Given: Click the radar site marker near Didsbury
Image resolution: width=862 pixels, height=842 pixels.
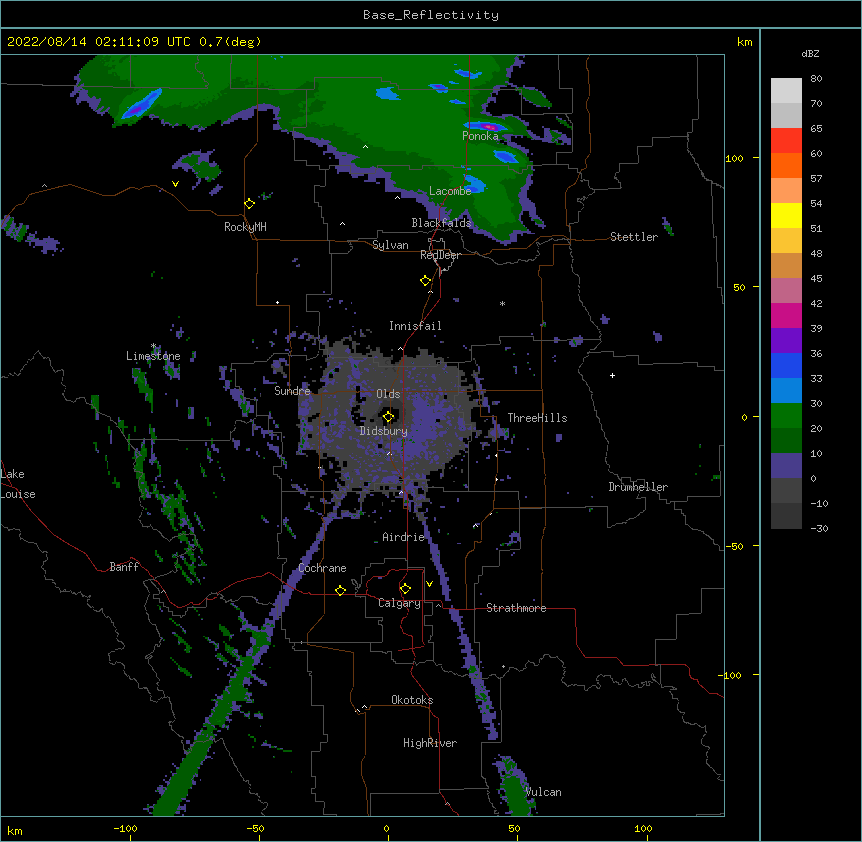Looking at the screenshot, I should (x=388, y=417).
